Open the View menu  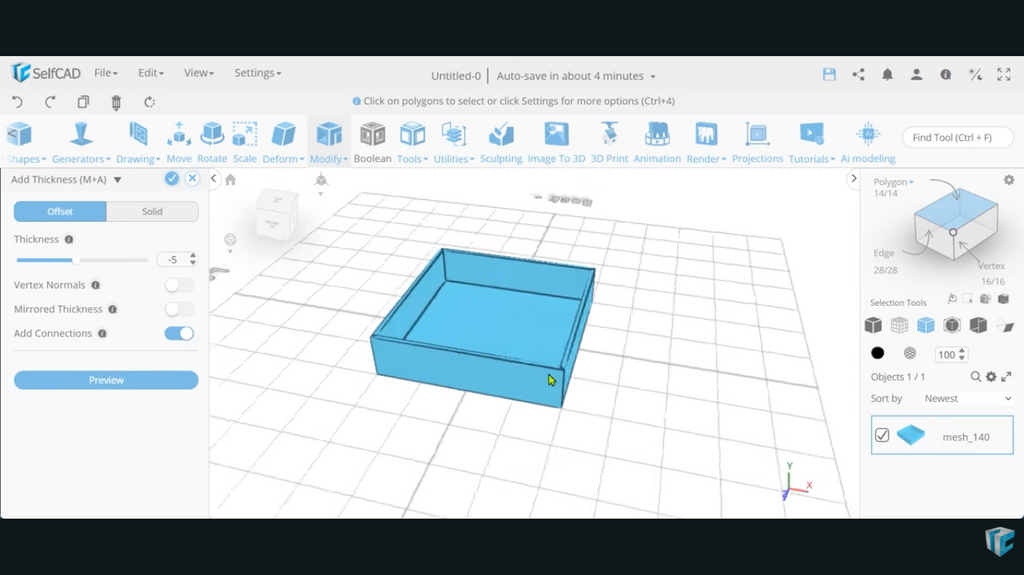(x=199, y=73)
